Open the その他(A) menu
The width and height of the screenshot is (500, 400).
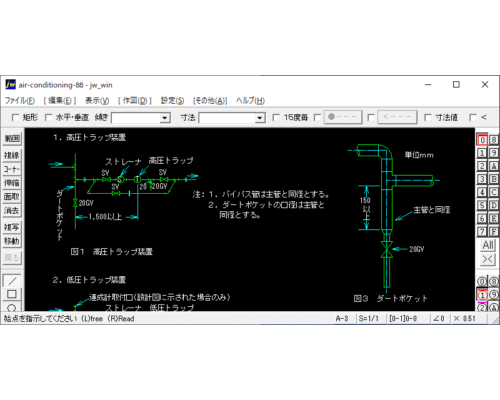tap(210, 100)
